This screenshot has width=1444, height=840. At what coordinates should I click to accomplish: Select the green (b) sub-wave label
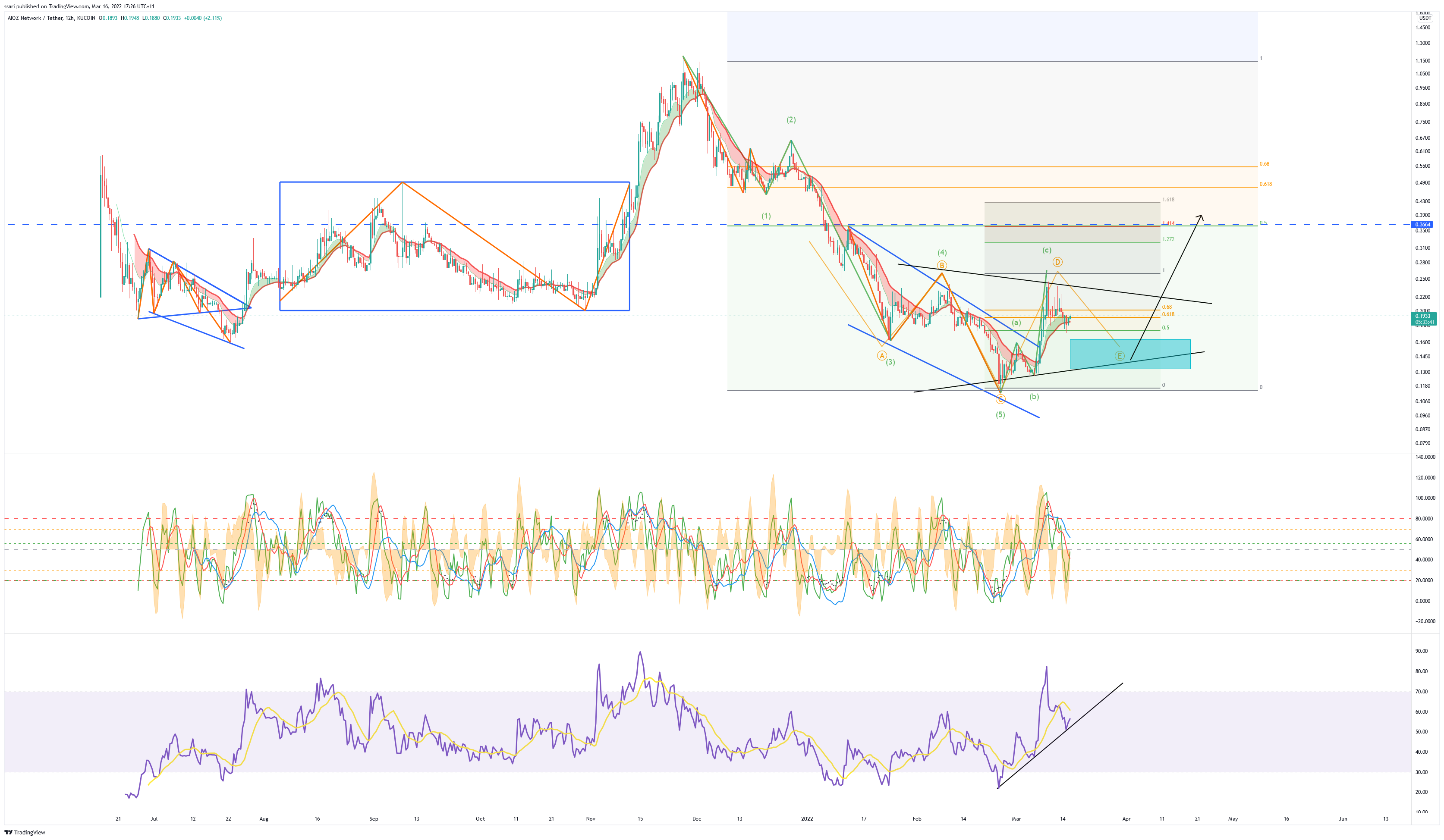(1034, 396)
